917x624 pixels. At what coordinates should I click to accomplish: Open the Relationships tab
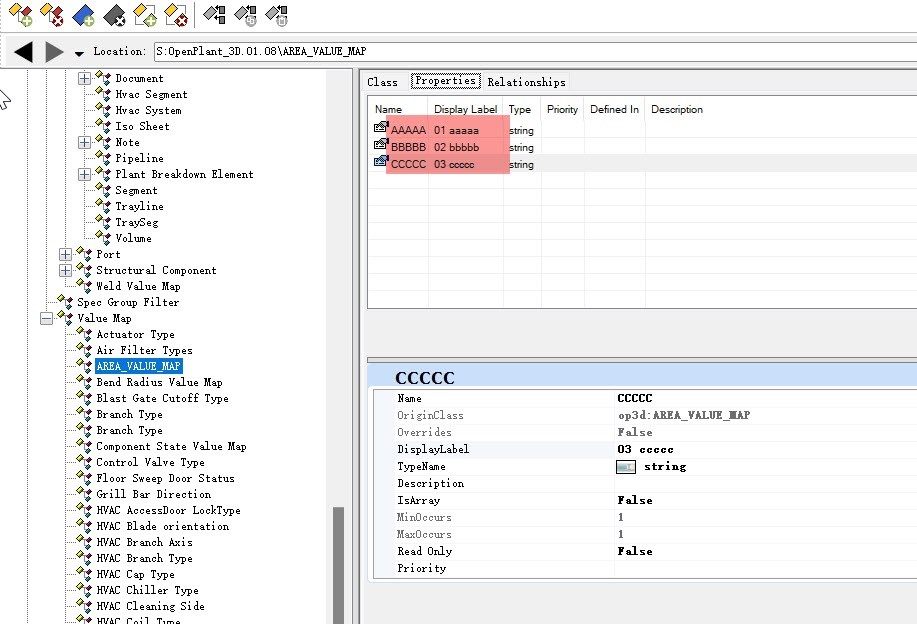click(526, 82)
